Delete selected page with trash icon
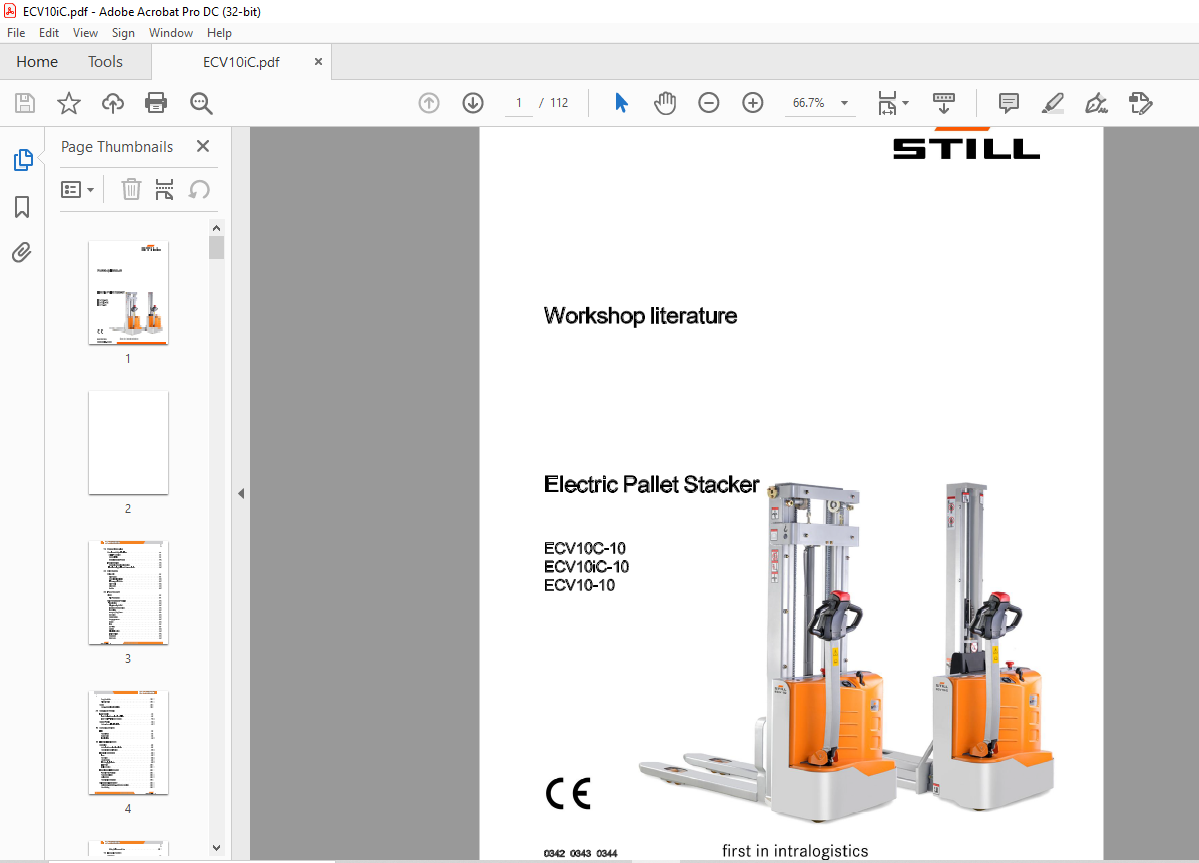This screenshot has height=863, width=1199. point(132,189)
